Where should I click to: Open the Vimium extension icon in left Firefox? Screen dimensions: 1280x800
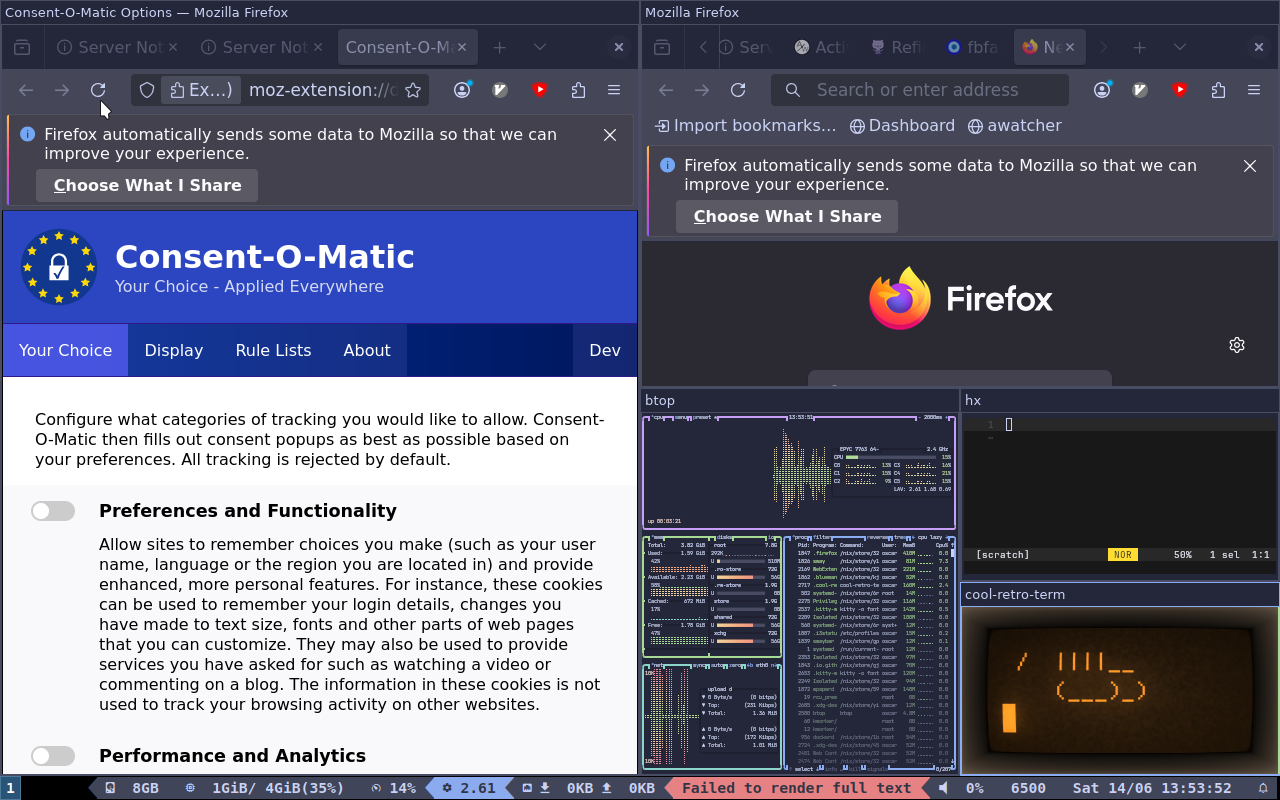501,90
